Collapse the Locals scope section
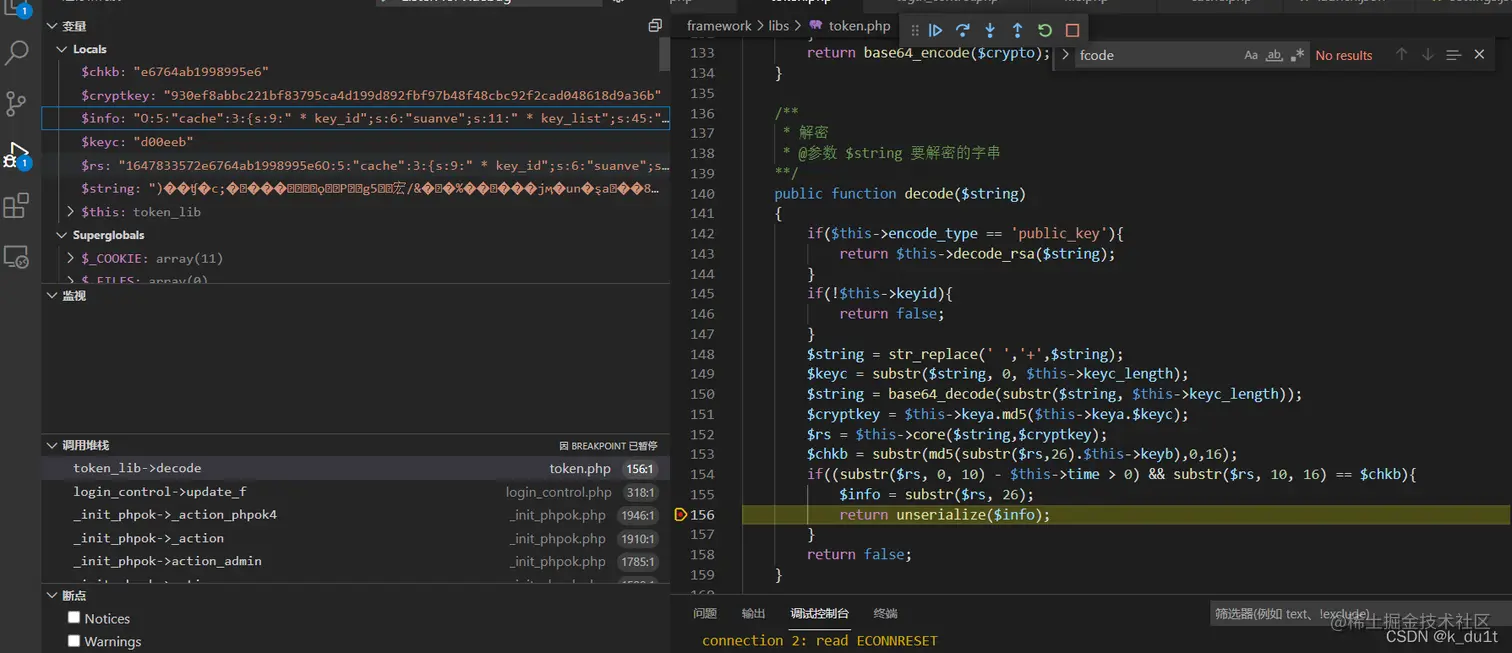The image size is (1512, 653). click(x=63, y=49)
